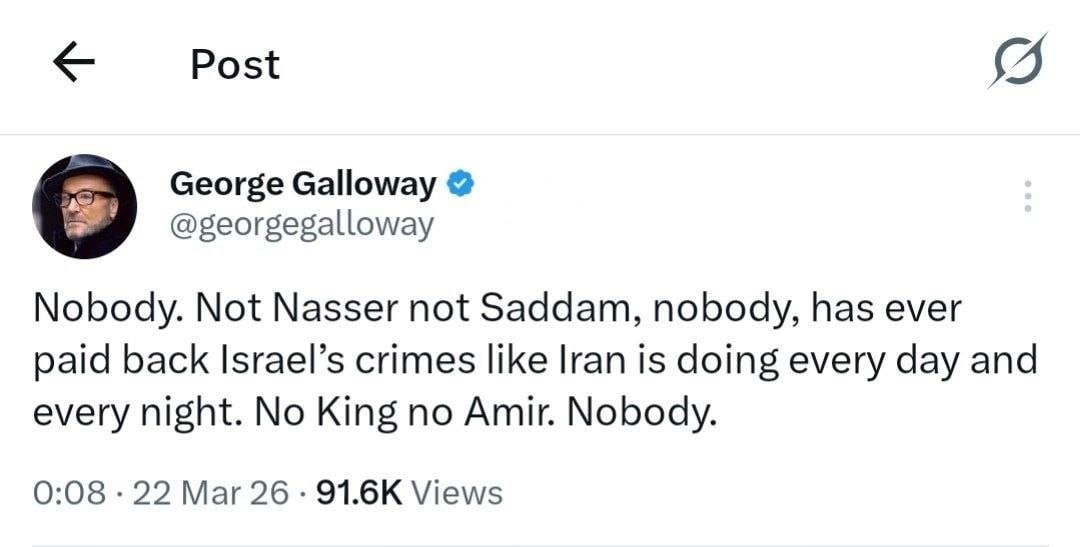The width and height of the screenshot is (1080, 547).
Task: Open the George Galloway display name
Action: [x=303, y=184]
